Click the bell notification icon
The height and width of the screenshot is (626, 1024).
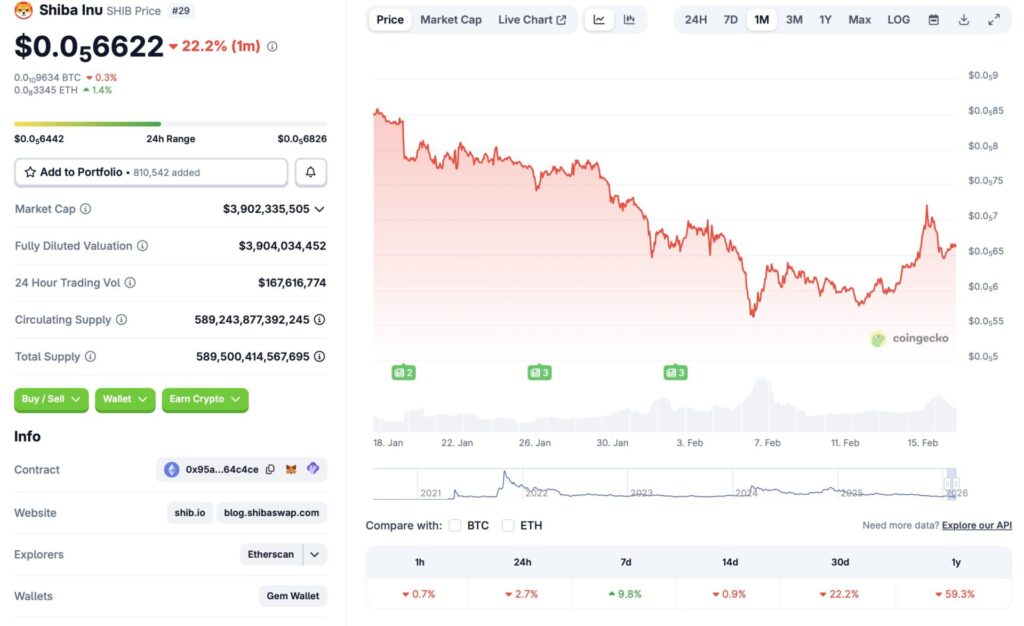pos(310,172)
